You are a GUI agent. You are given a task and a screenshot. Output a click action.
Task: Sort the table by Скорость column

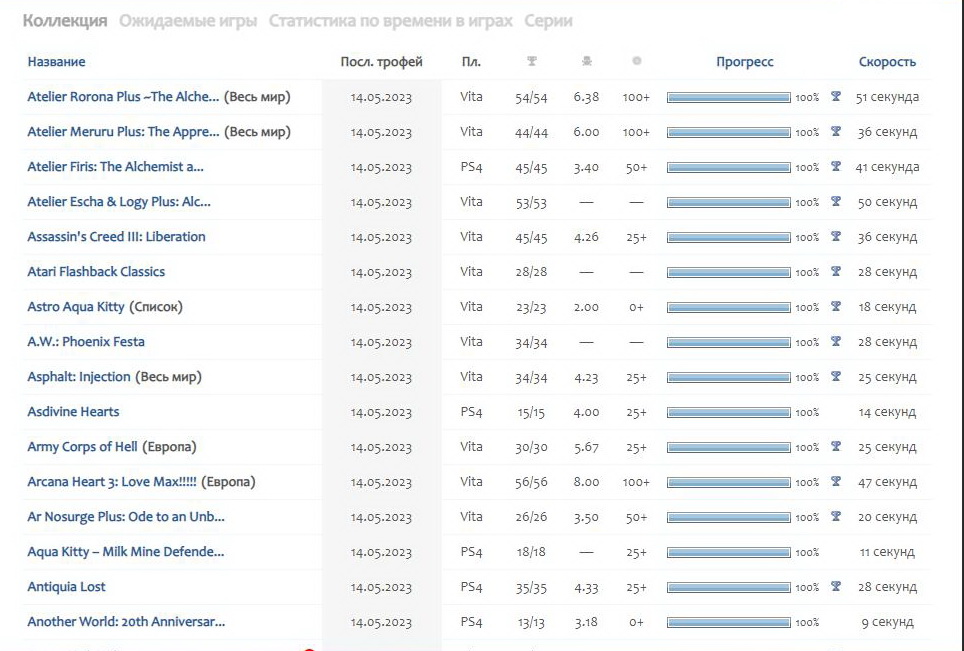pos(886,62)
